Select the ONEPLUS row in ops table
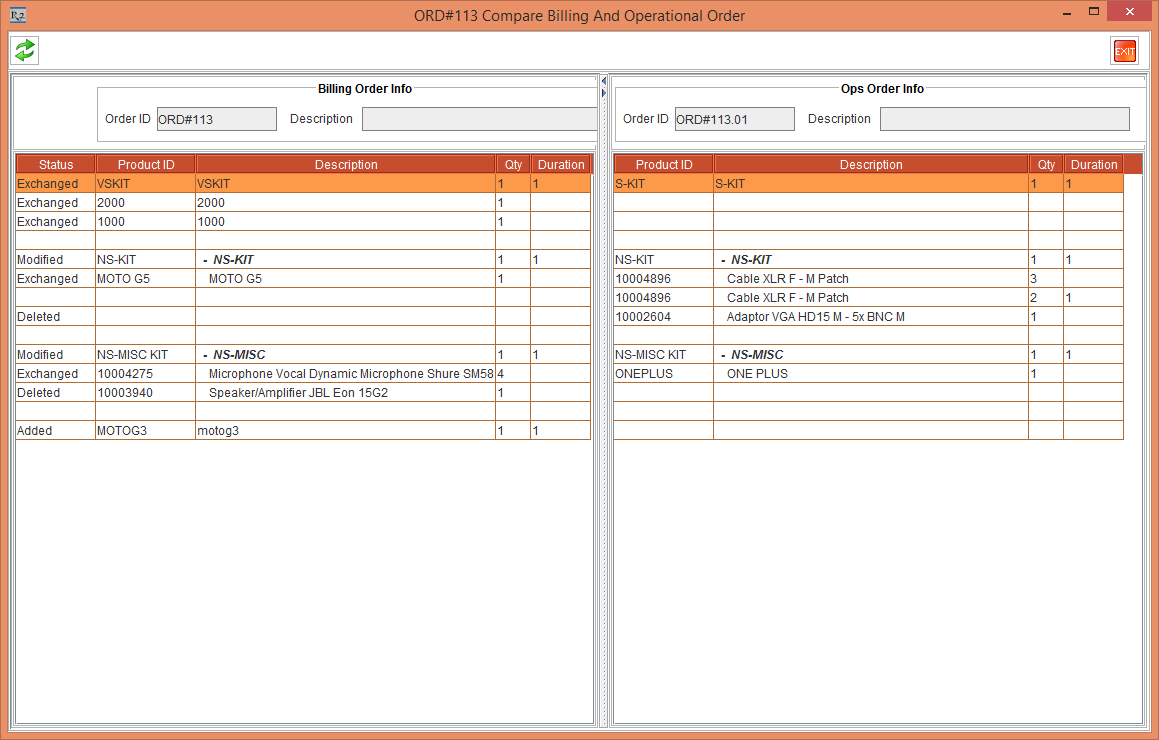1159x740 pixels. (860, 374)
